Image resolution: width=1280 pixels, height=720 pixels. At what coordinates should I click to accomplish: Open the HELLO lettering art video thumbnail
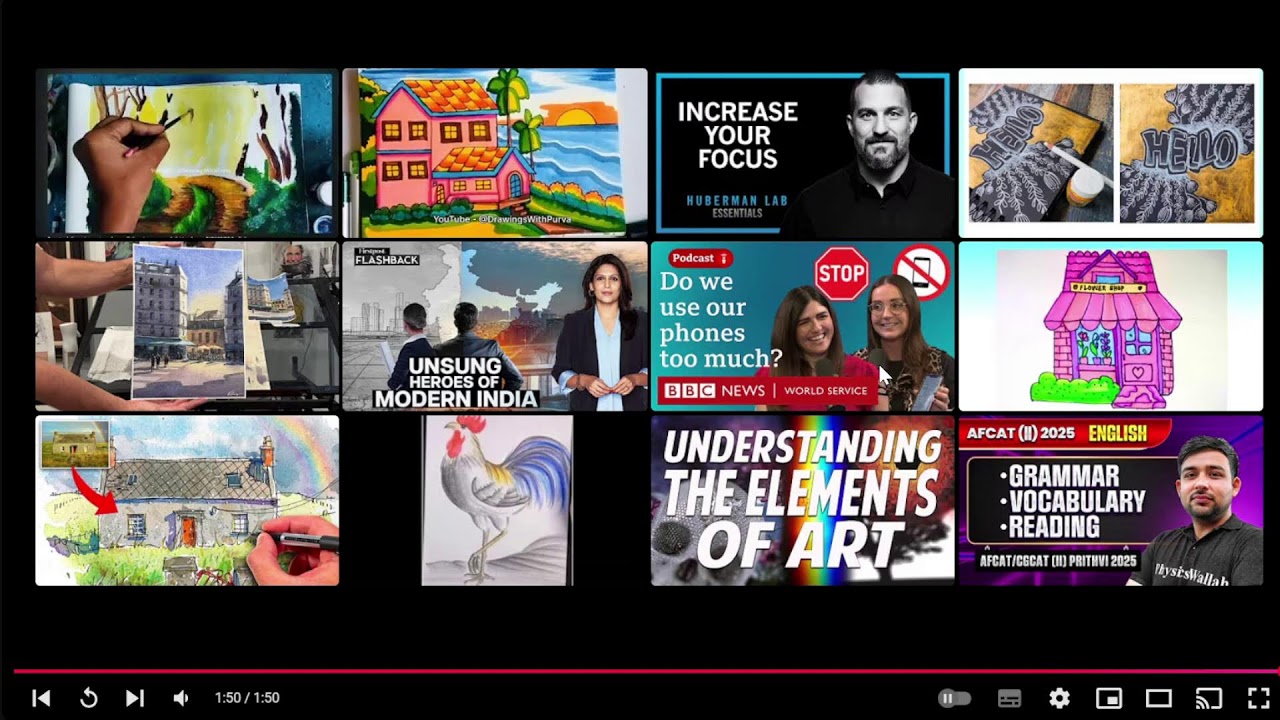(1111, 152)
